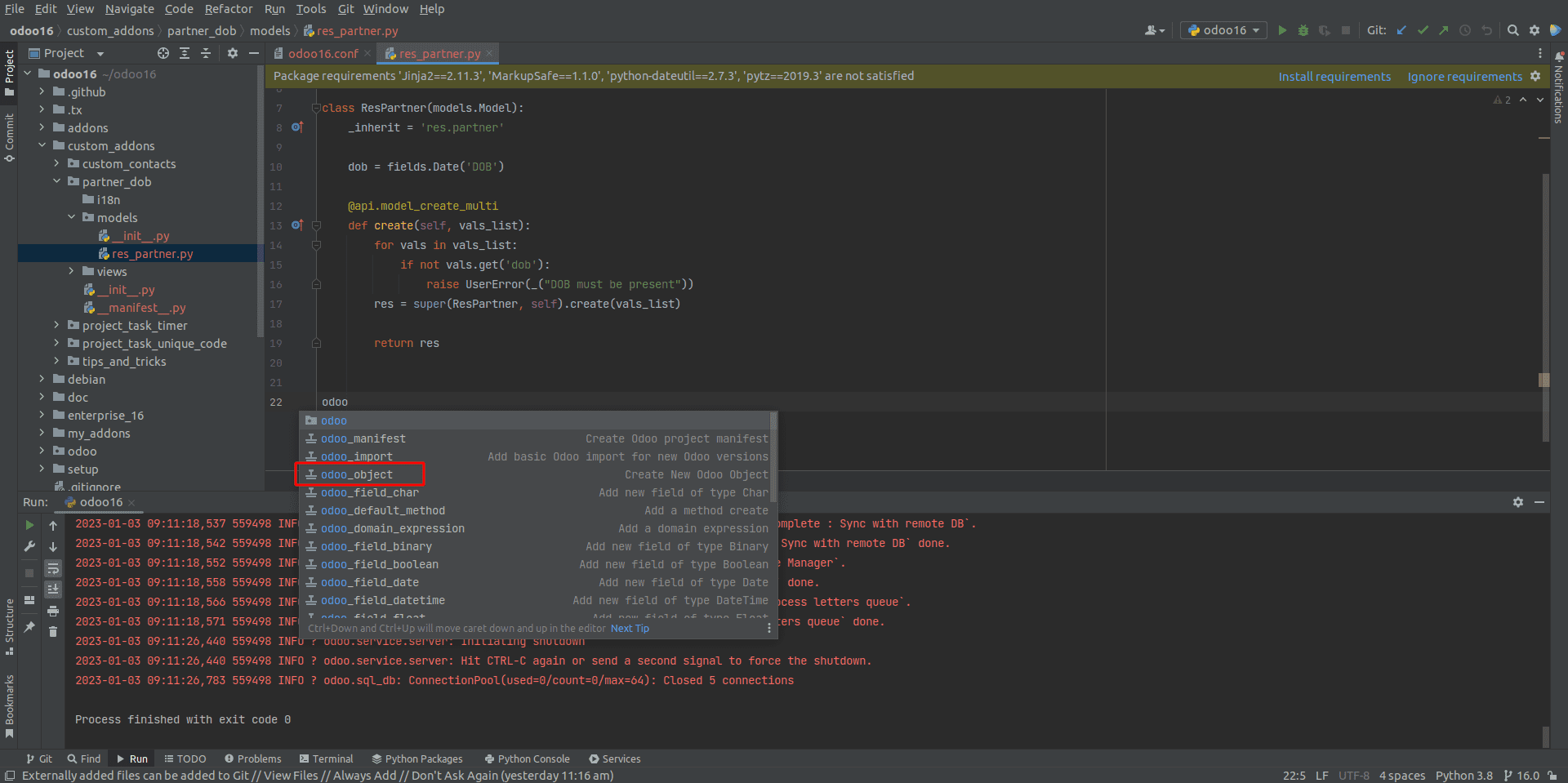Screen dimensions: 1568x783
Task: Print the Run console output
Action: [x=53, y=611]
